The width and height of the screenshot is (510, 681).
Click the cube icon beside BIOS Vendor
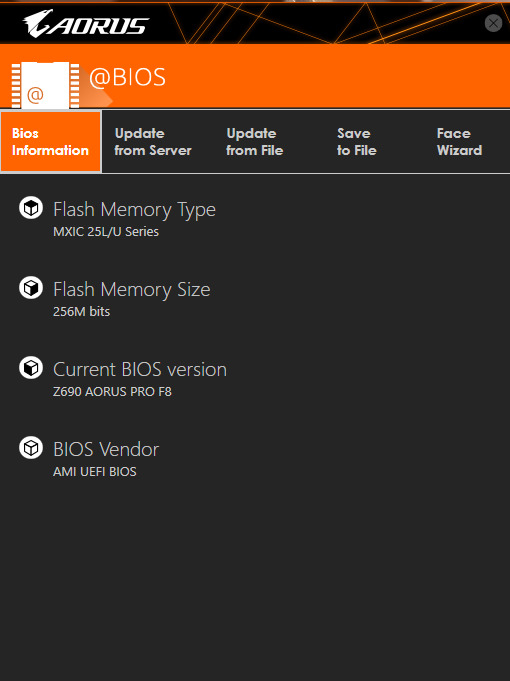tap(31, 447)
